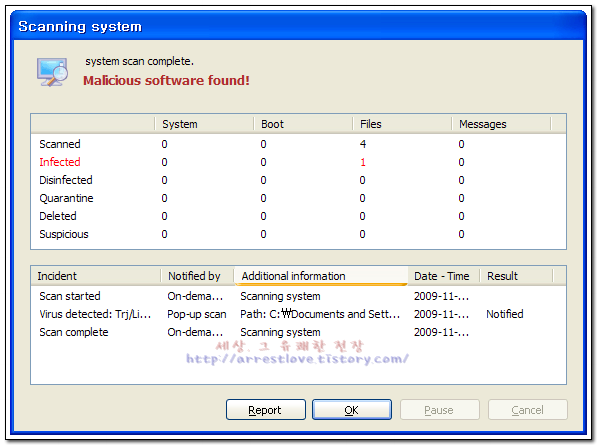Sort by the Date - Time column header
Screen dimensions: 597x445
[x=444, y=276]
